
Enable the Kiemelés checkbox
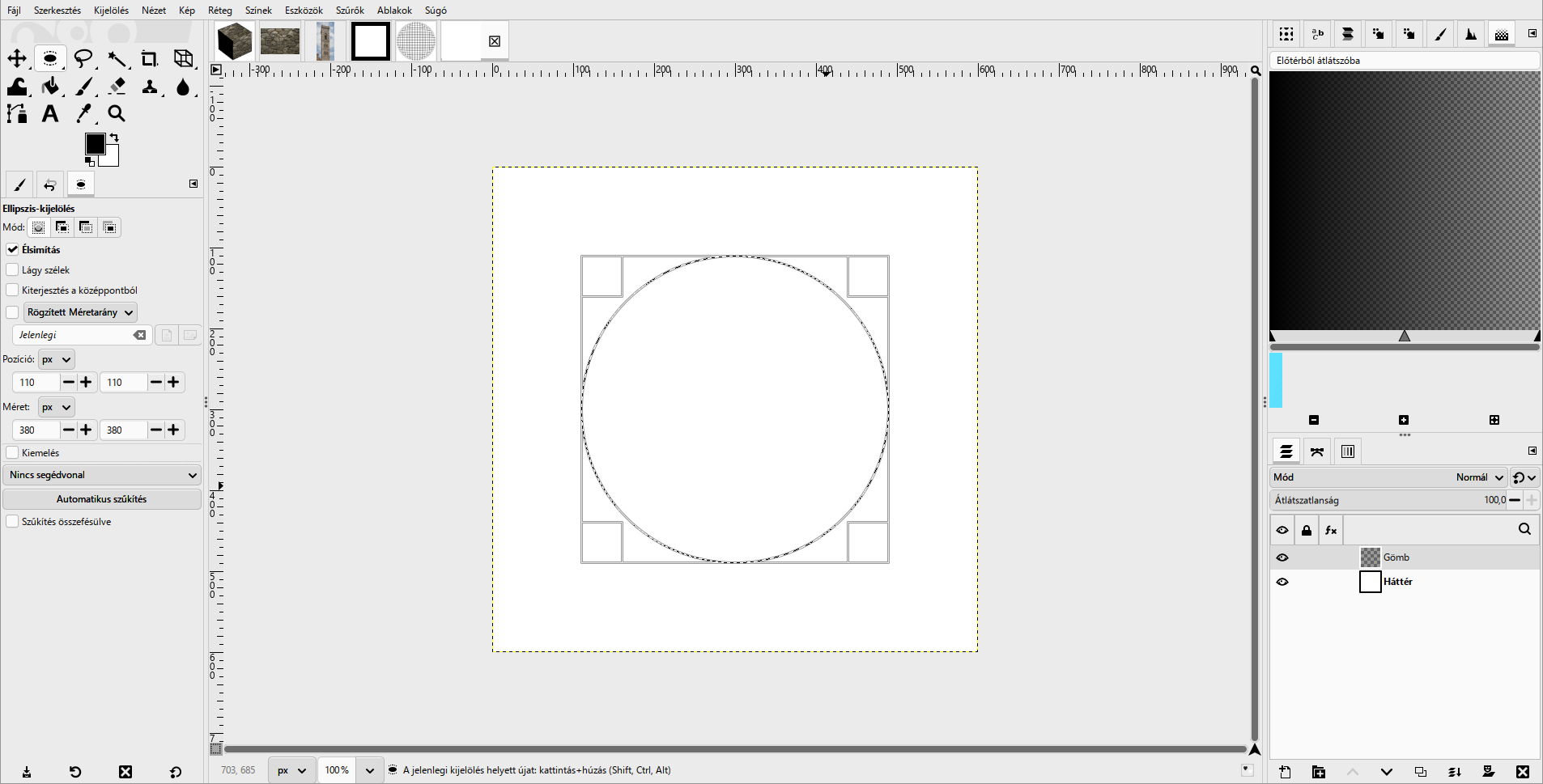[12, 452]
